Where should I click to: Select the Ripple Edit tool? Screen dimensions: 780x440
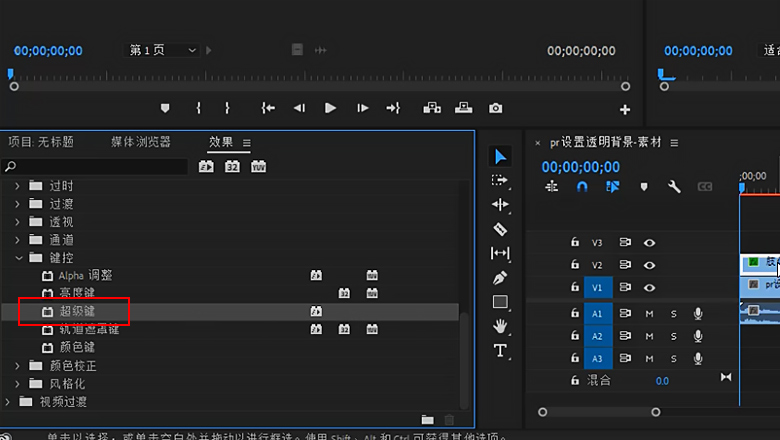(x=500, y=204)
